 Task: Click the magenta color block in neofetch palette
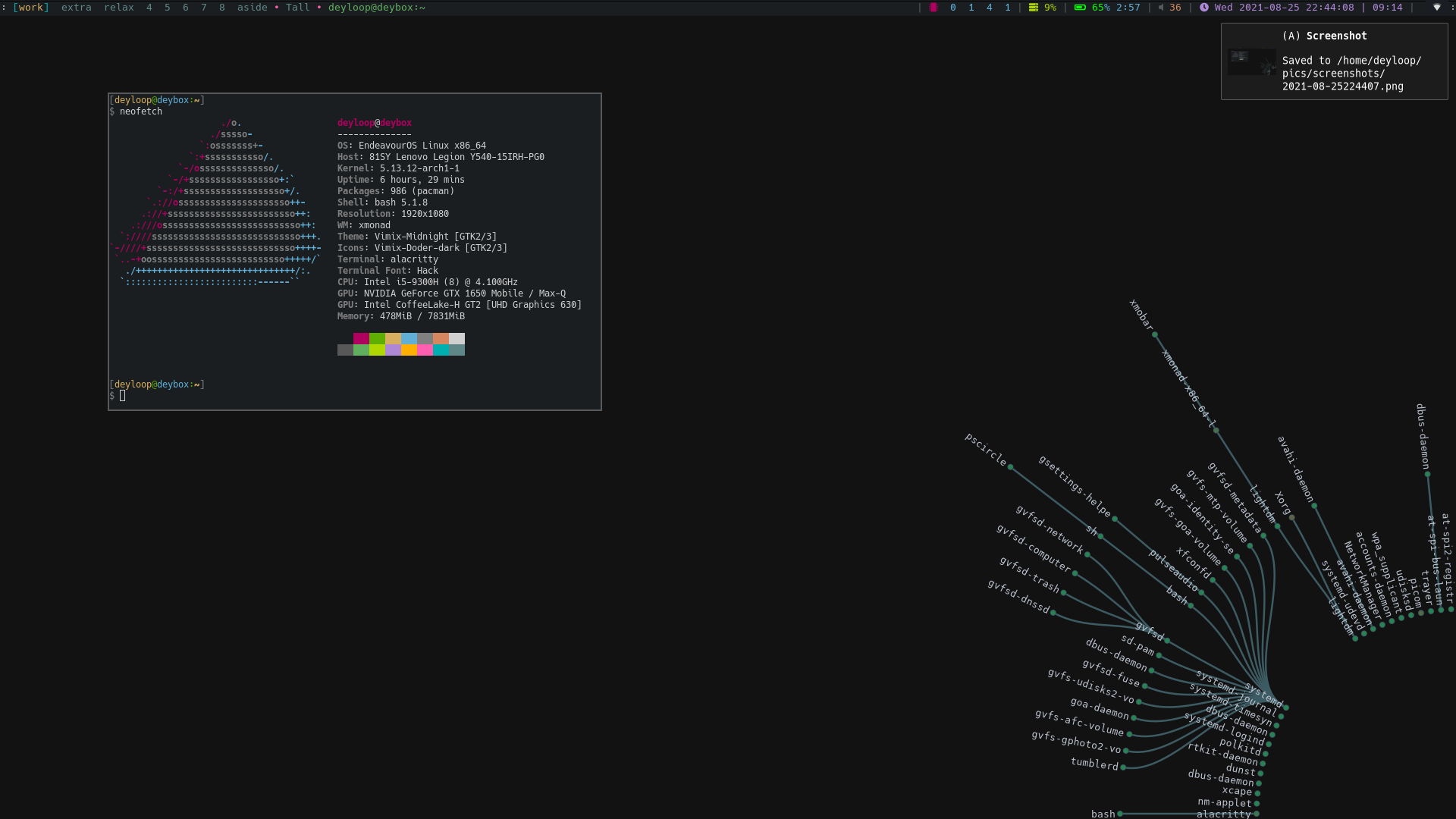[361, 338]
